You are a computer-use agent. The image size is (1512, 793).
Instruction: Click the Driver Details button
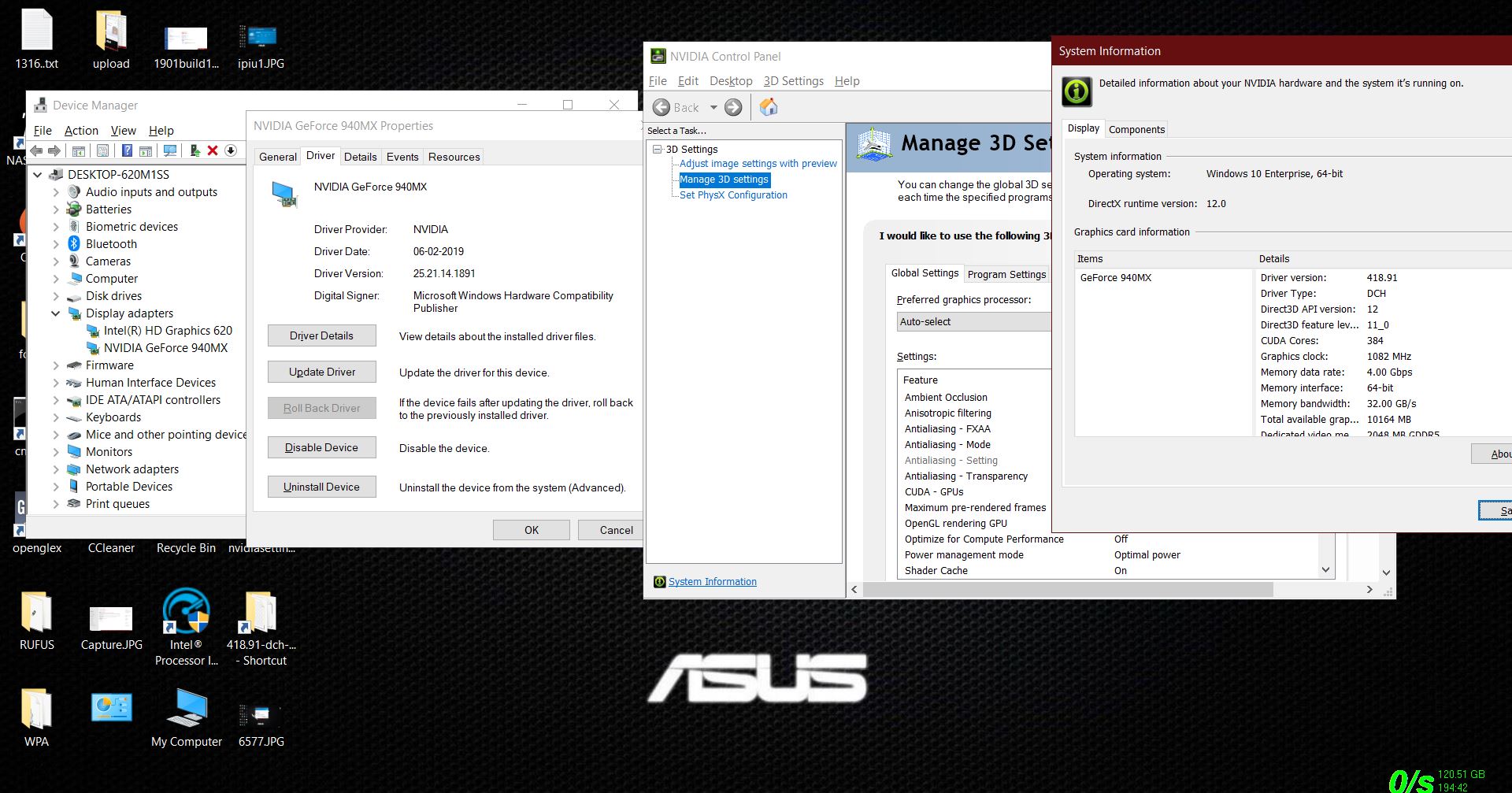coord(321,335)
